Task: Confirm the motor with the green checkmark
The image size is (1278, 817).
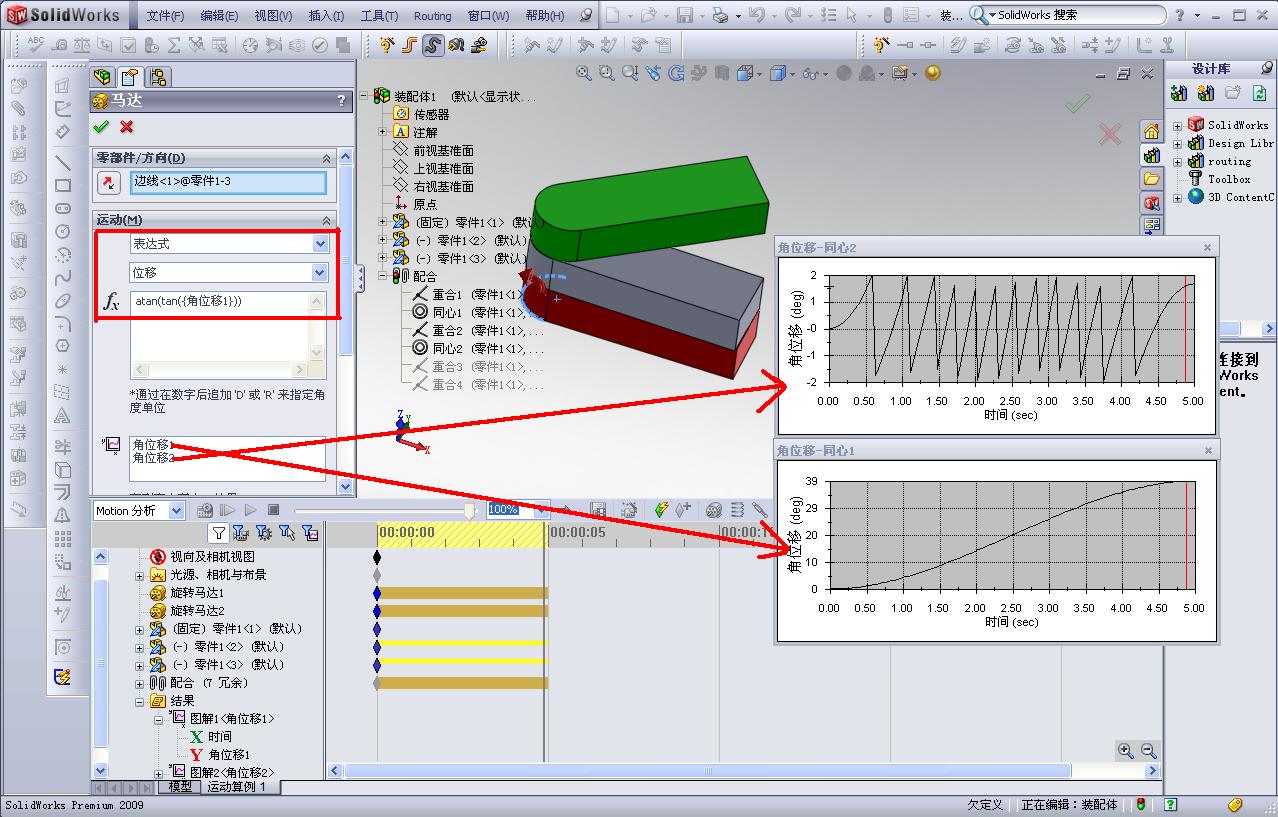Action: pyautogui.click(x=100, y=127)
